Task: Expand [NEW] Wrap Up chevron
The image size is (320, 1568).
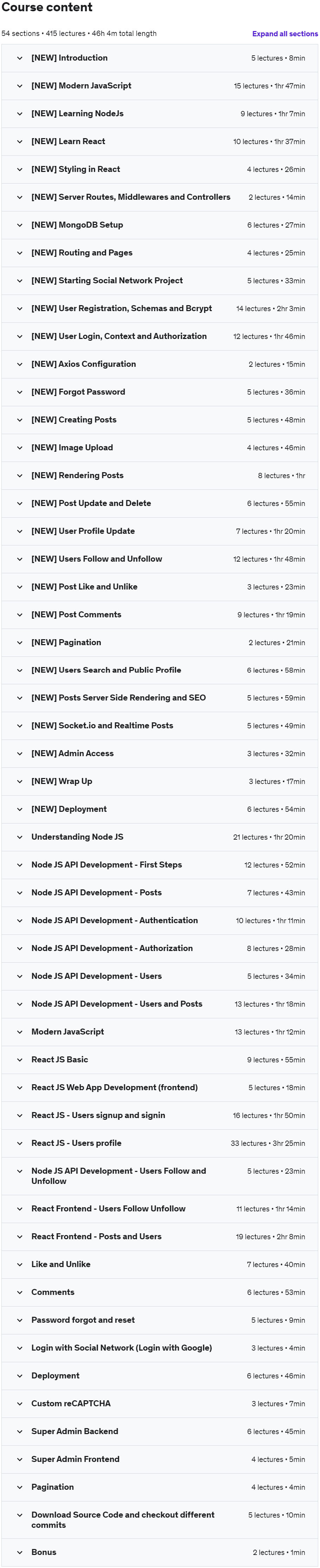Action: click(x=19, y=782)
